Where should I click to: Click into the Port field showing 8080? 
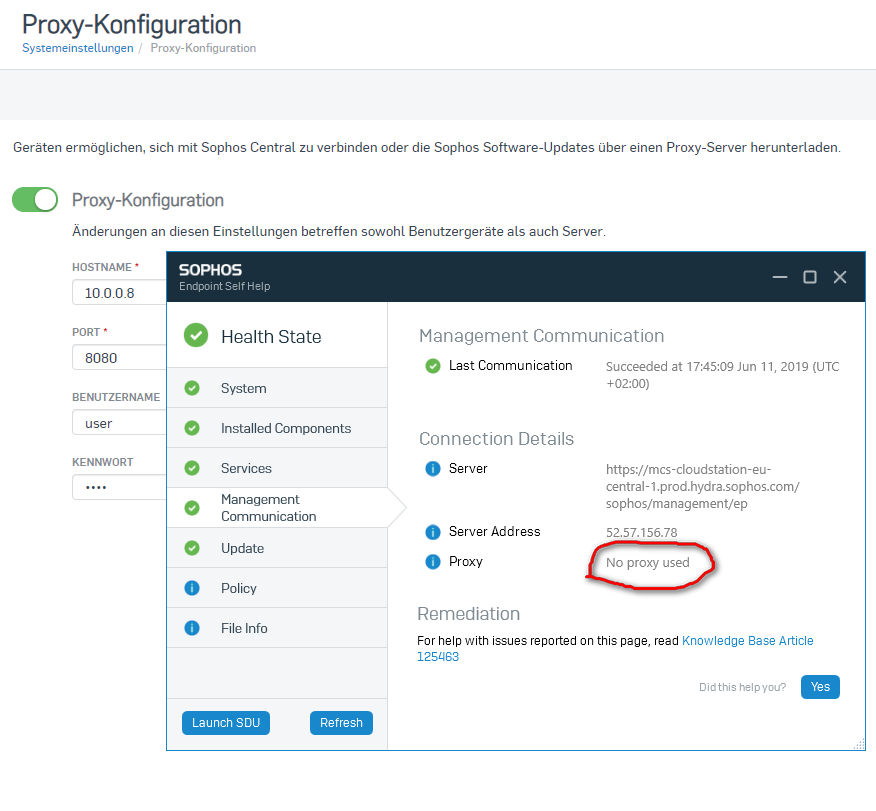119,357
